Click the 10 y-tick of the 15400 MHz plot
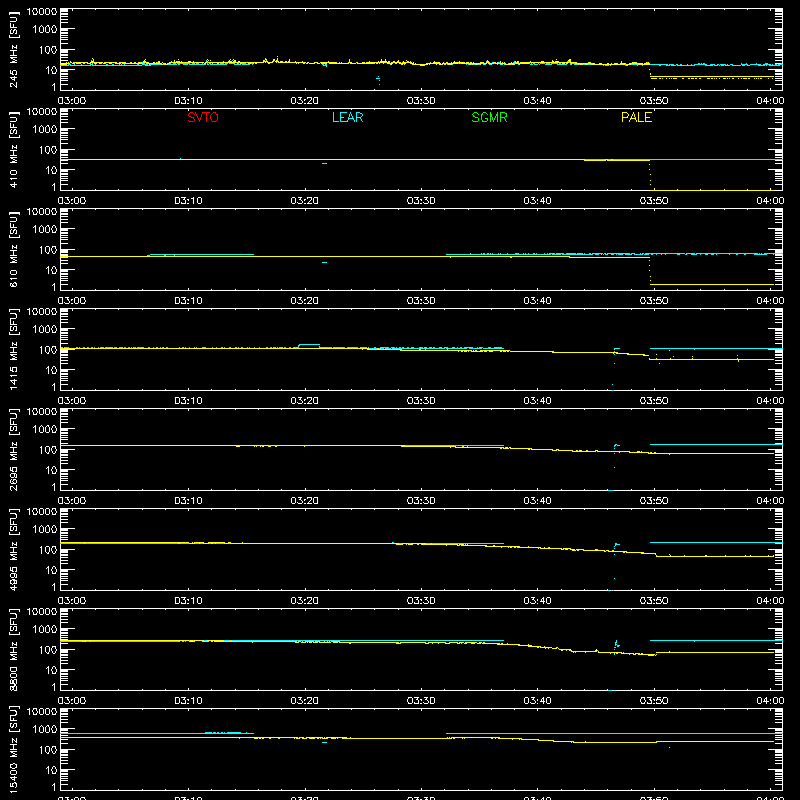This screenshot has width=800, height=800. [x=51, y=770]
